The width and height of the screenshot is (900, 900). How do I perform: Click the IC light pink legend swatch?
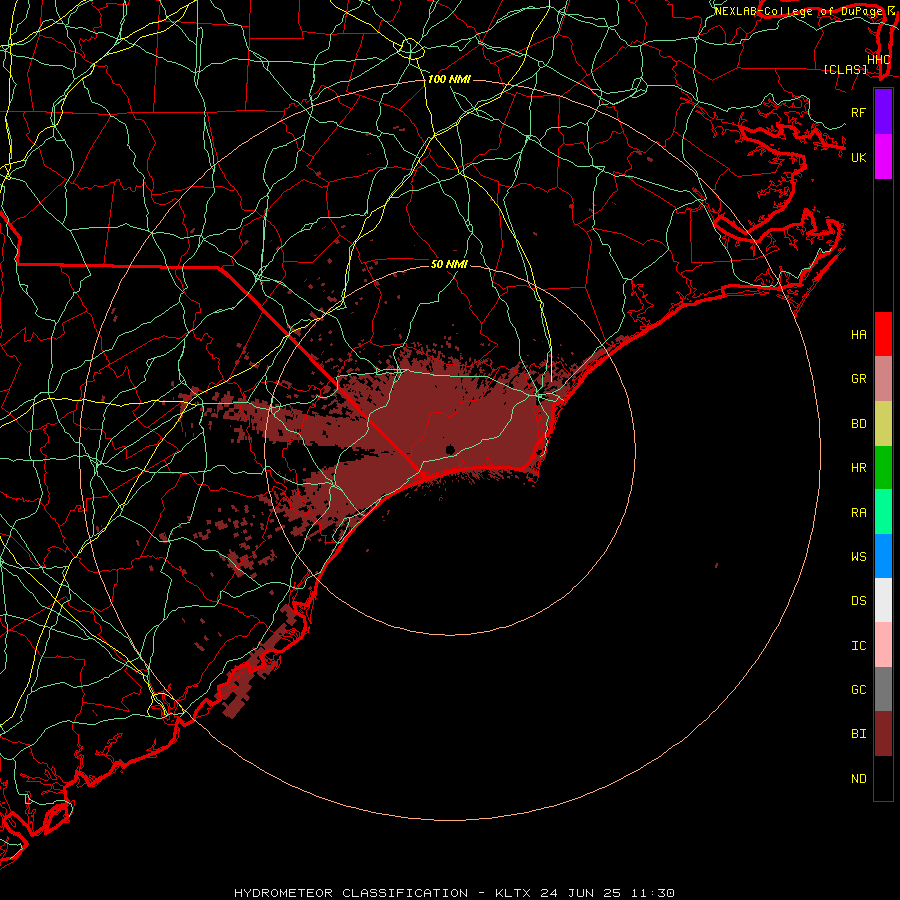click(883, 645)
